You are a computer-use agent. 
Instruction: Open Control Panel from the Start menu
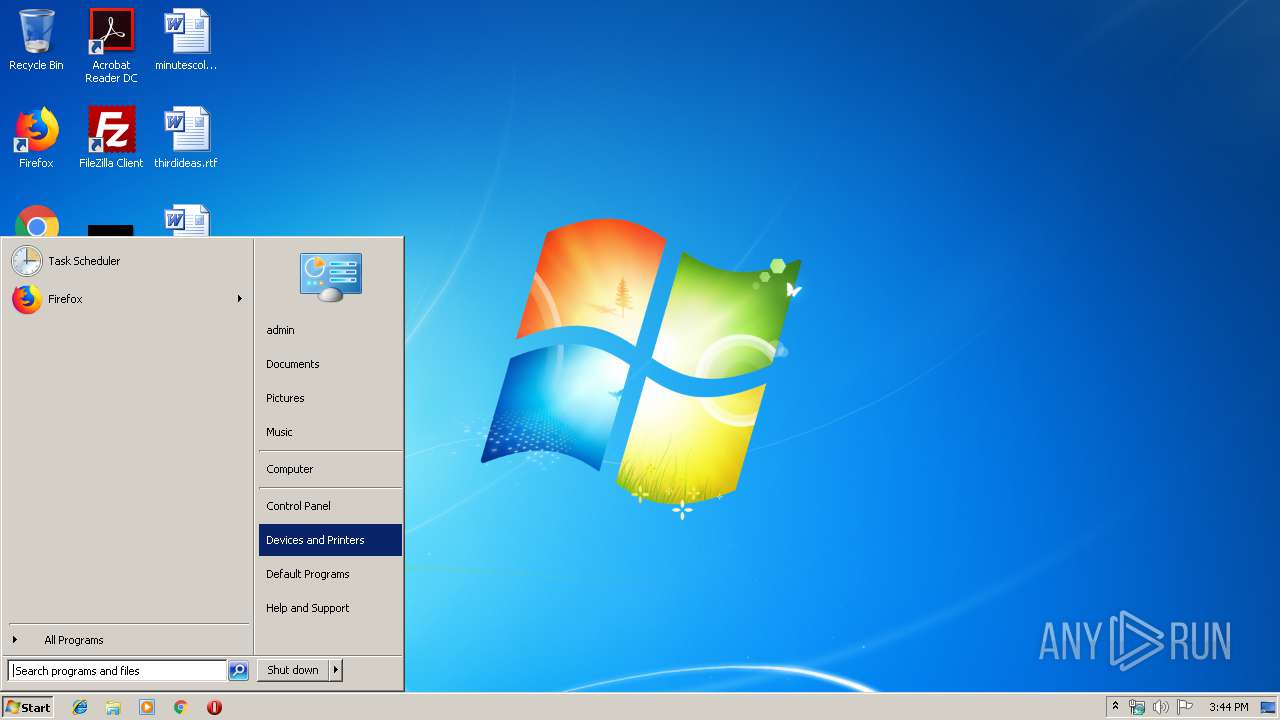click(x=330, y=506)
